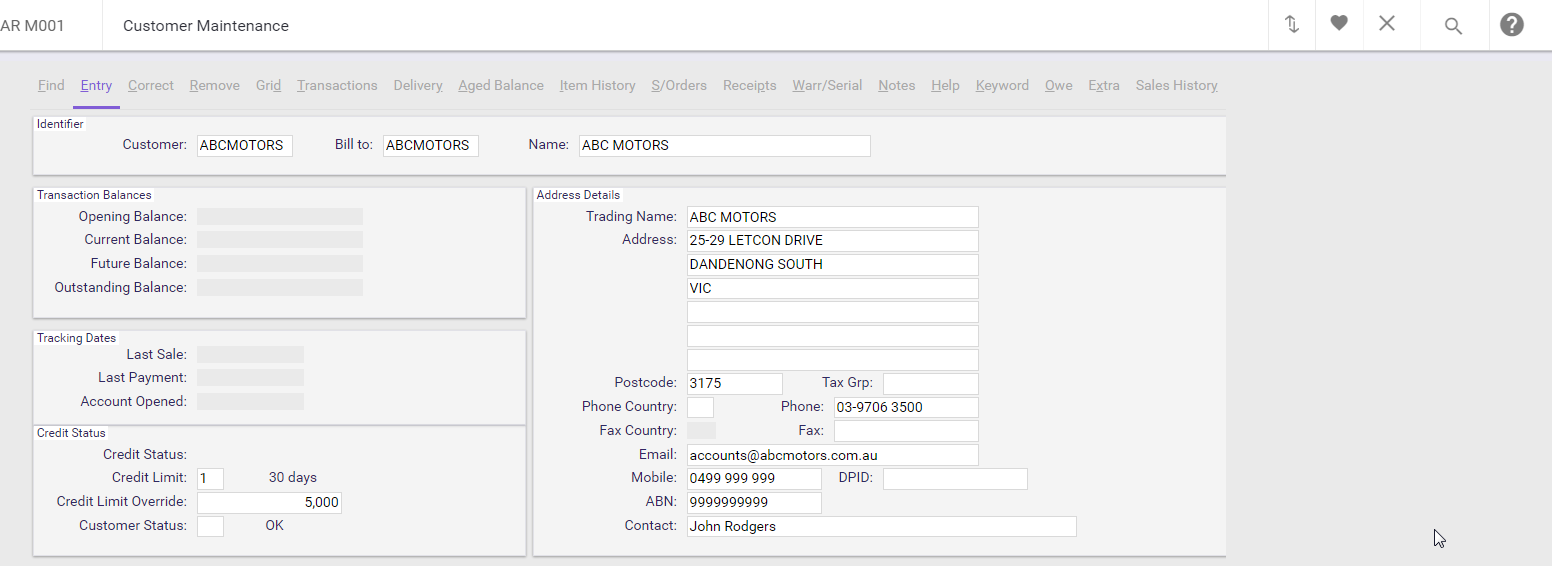Click the Customer Maintenance title text
1552x566 pixels.
click(206, 26)
